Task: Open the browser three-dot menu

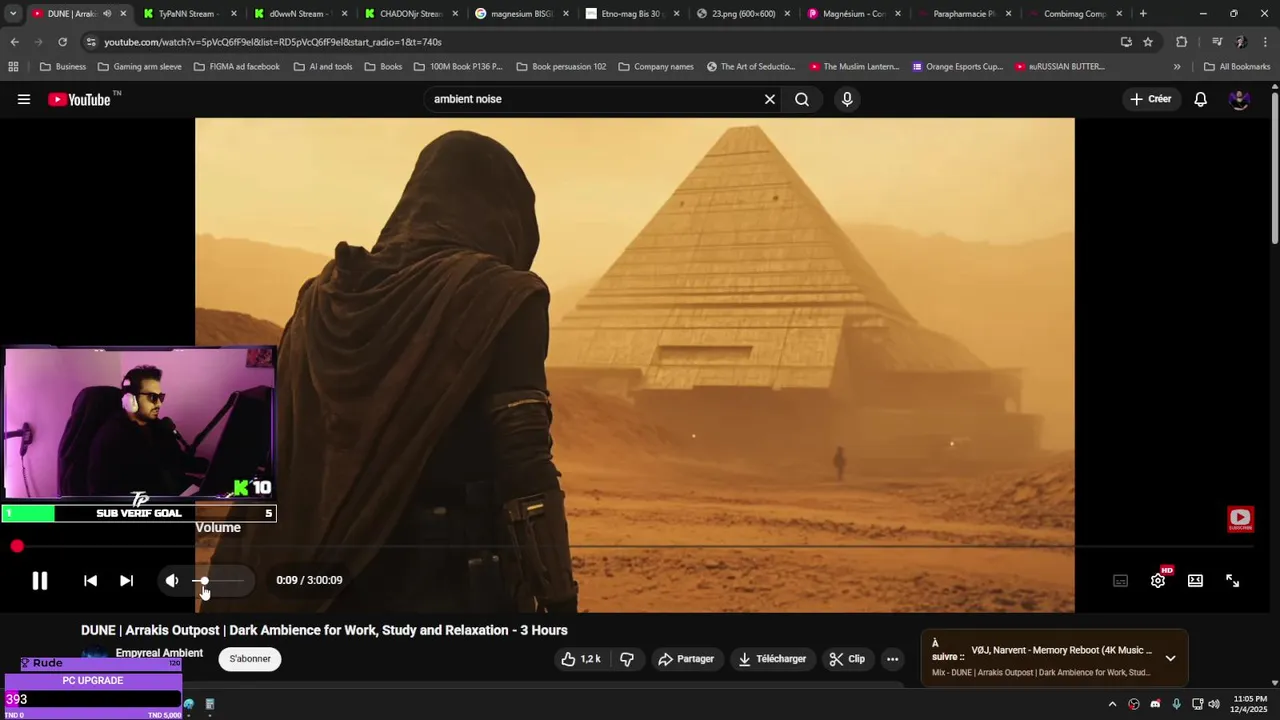Action: click(x=1266, y=42)
